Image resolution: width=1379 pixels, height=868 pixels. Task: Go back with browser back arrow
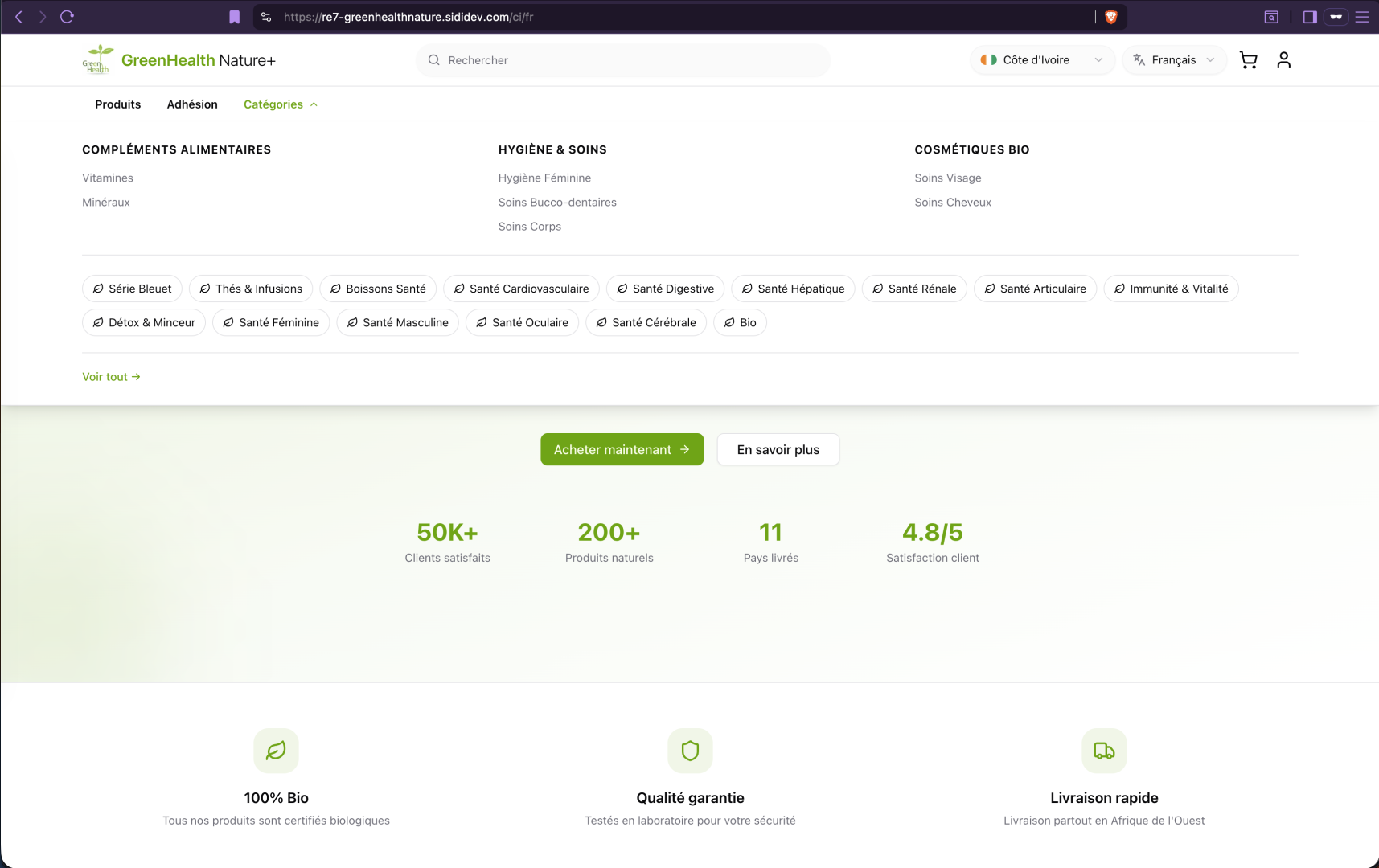(x=18, y=17)
